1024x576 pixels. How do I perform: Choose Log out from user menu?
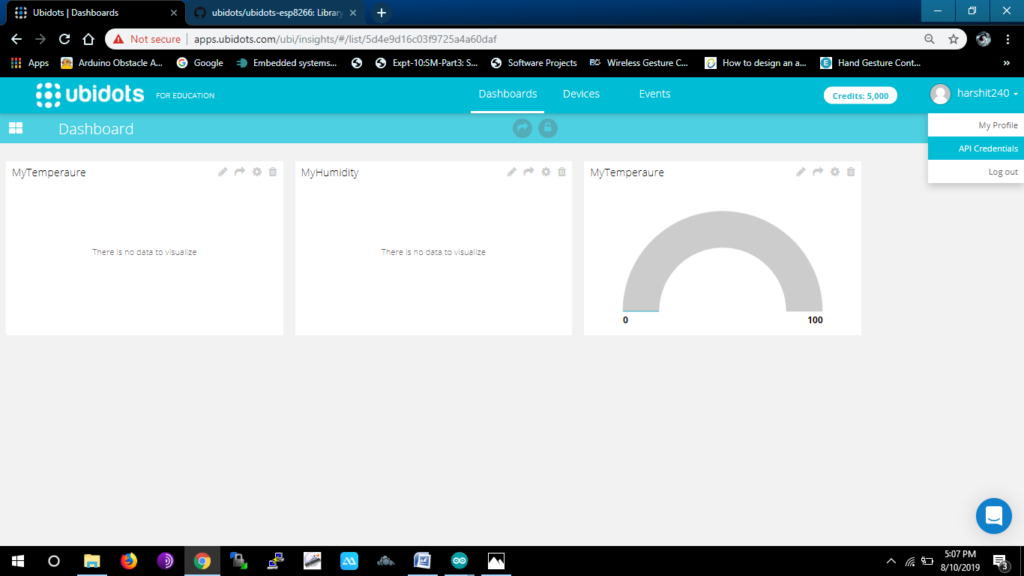click(x=976, y=172)
